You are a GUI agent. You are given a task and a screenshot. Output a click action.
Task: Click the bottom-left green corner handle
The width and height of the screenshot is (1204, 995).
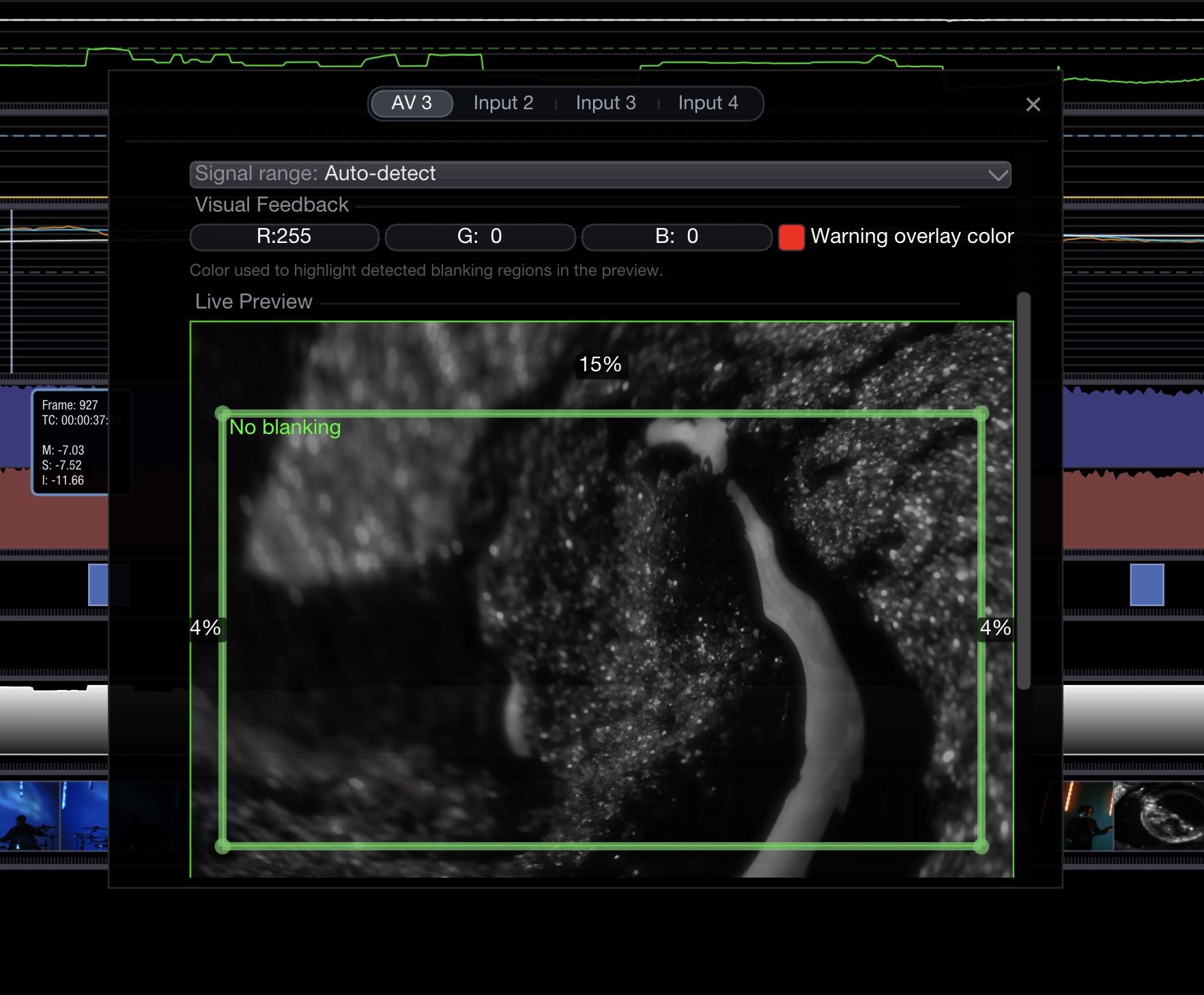pos(223,846)
